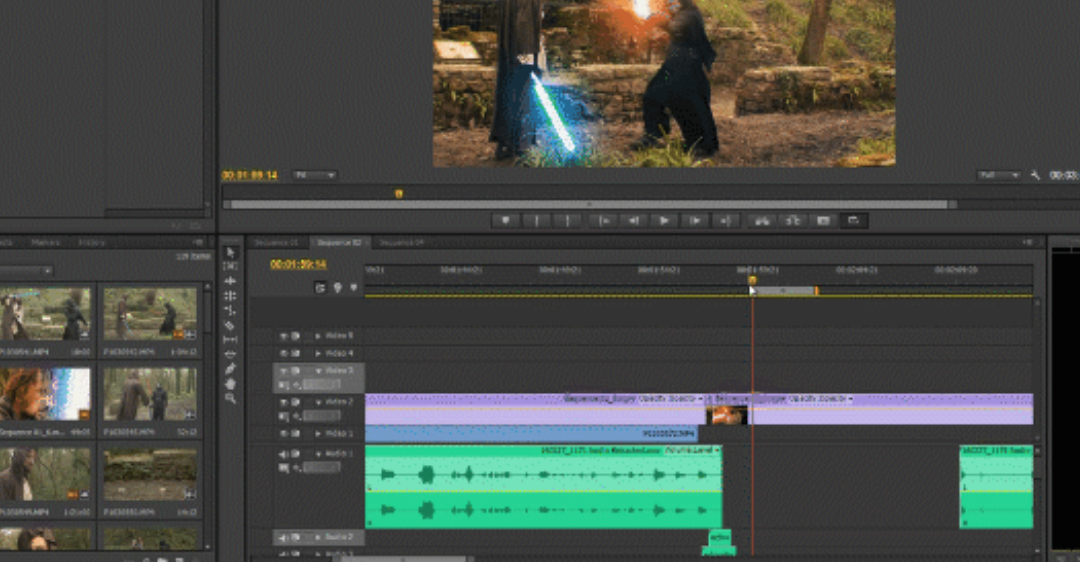Add marker using timeline marker icon
Viewport: 1080px width, 562px height.
pos(353,288)
